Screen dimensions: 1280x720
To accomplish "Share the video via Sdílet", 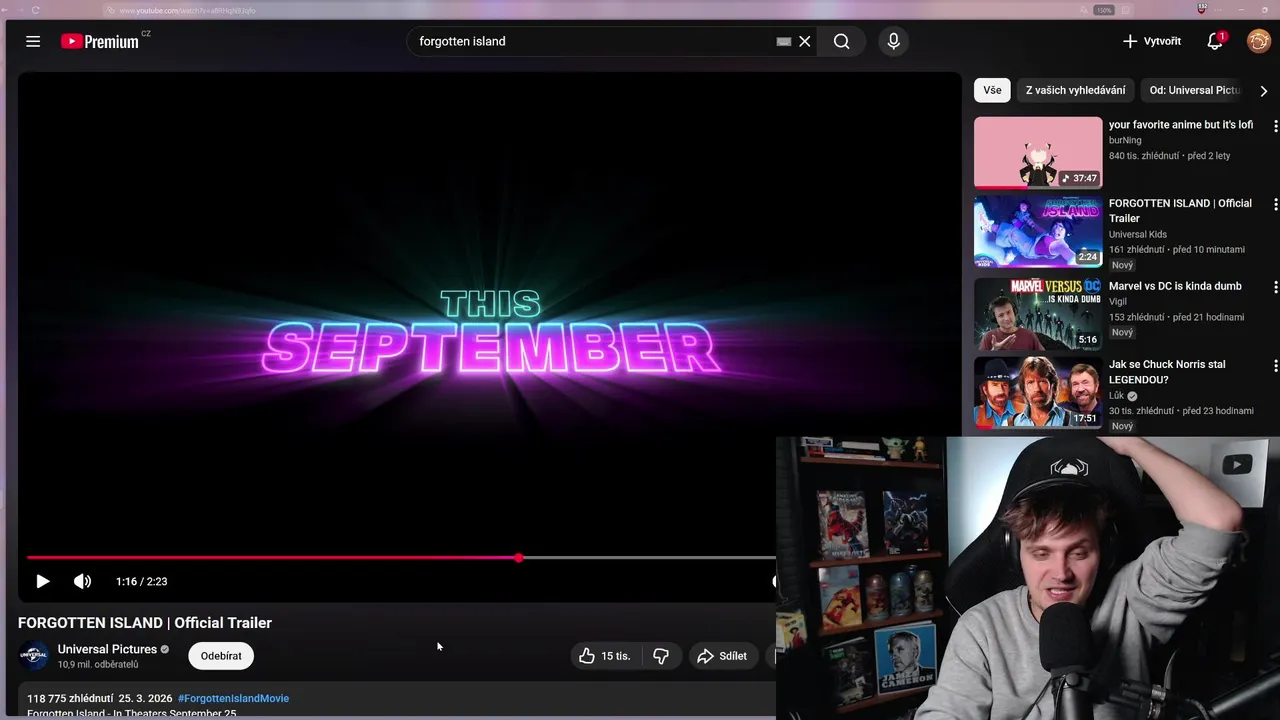I will pyautogui.click(x=722, y=656).
